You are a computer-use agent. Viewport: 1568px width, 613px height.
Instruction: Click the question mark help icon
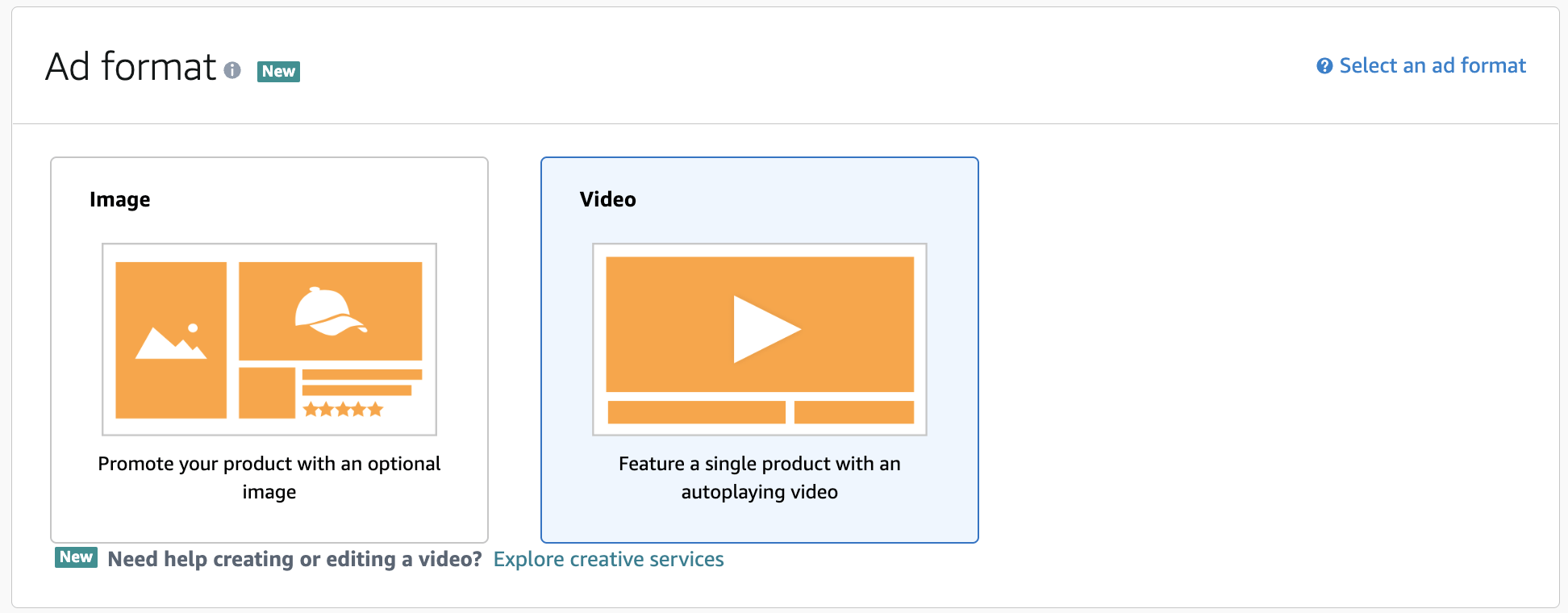(x=1325, y=65)
